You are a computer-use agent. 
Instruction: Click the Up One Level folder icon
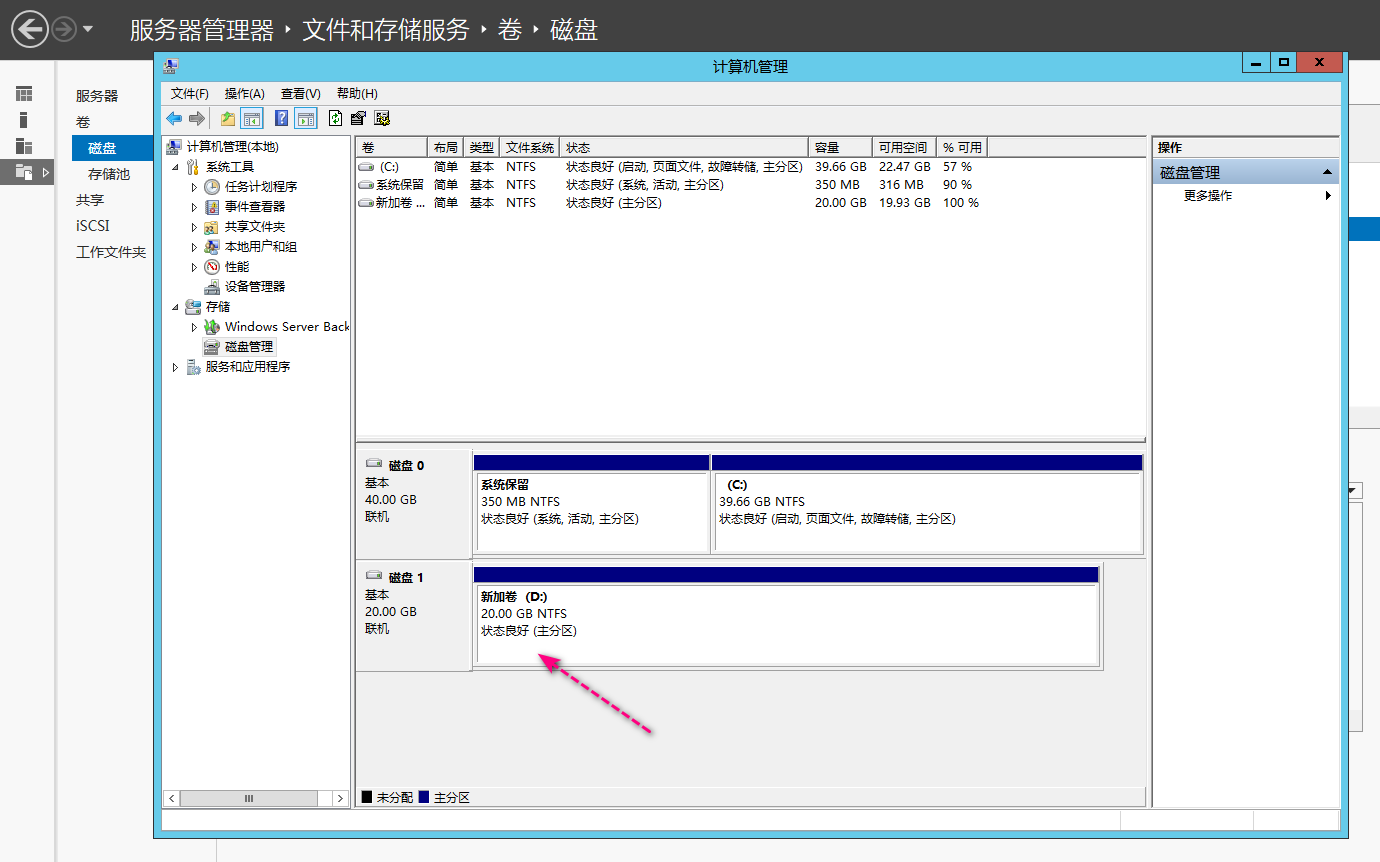pos(228,119)
